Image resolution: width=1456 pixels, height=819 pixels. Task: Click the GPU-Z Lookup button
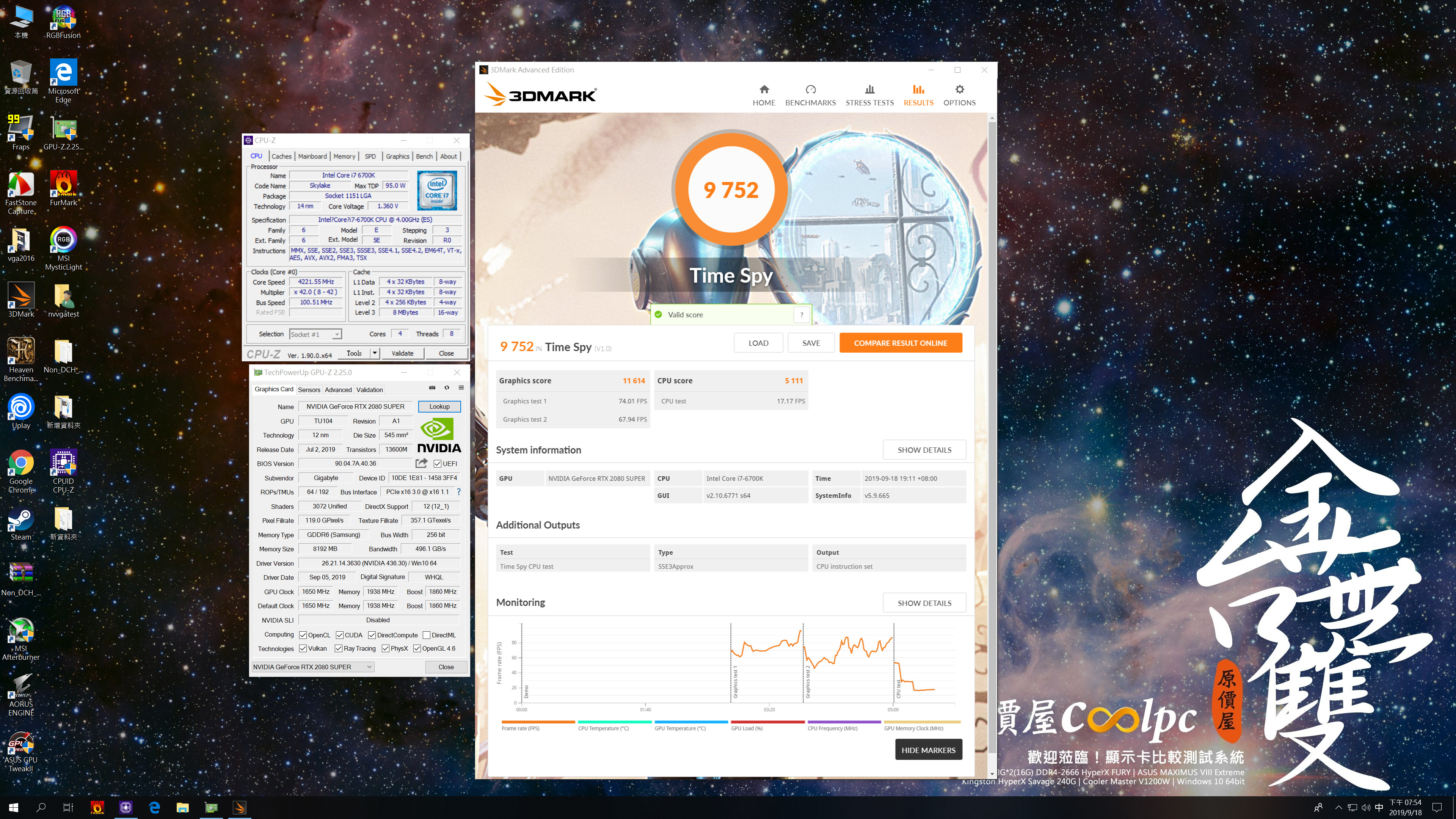point(439,406)
